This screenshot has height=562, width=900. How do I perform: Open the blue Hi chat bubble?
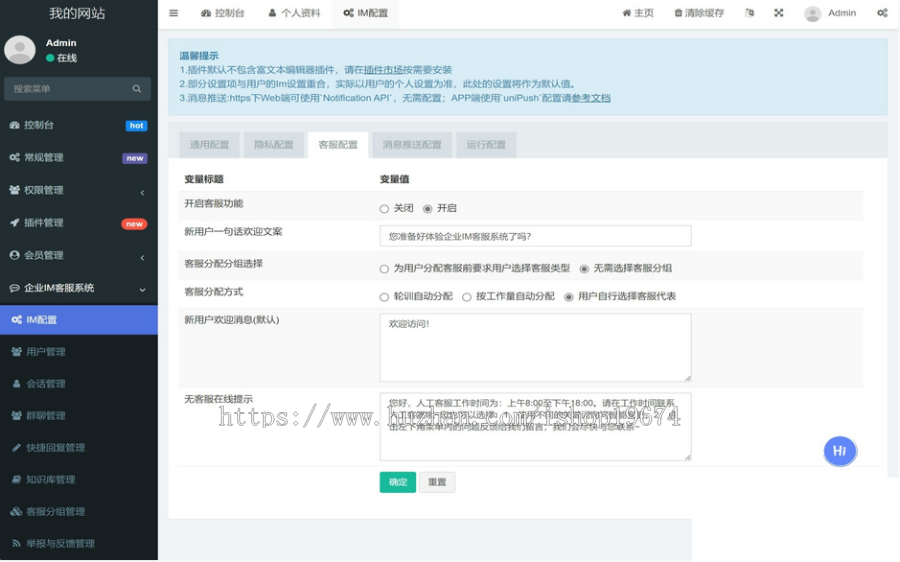coord(840,451)
